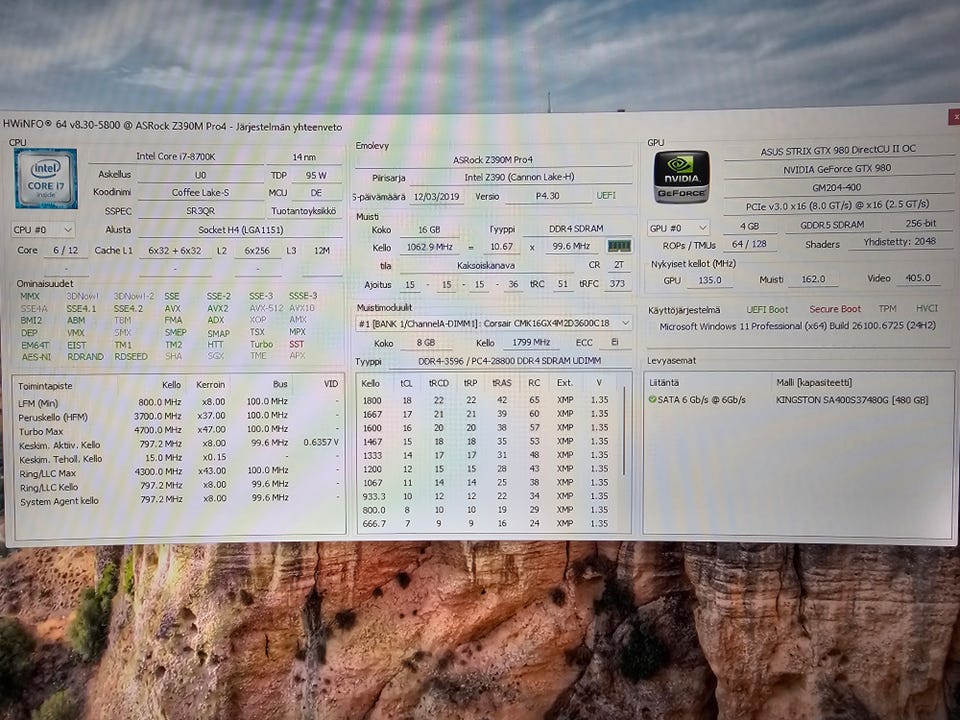Select KINGSTON SA400S37480G drive entry
The image size is (960, 720).
pos(852,400)
